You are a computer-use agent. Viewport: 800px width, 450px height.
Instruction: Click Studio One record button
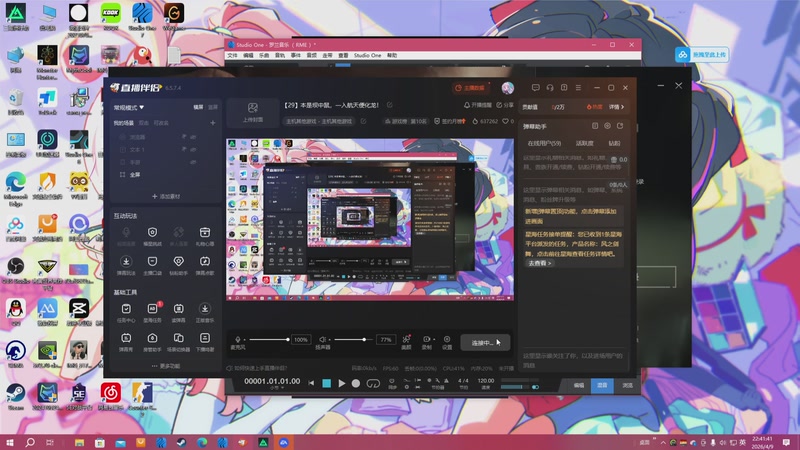coord(356,383)
